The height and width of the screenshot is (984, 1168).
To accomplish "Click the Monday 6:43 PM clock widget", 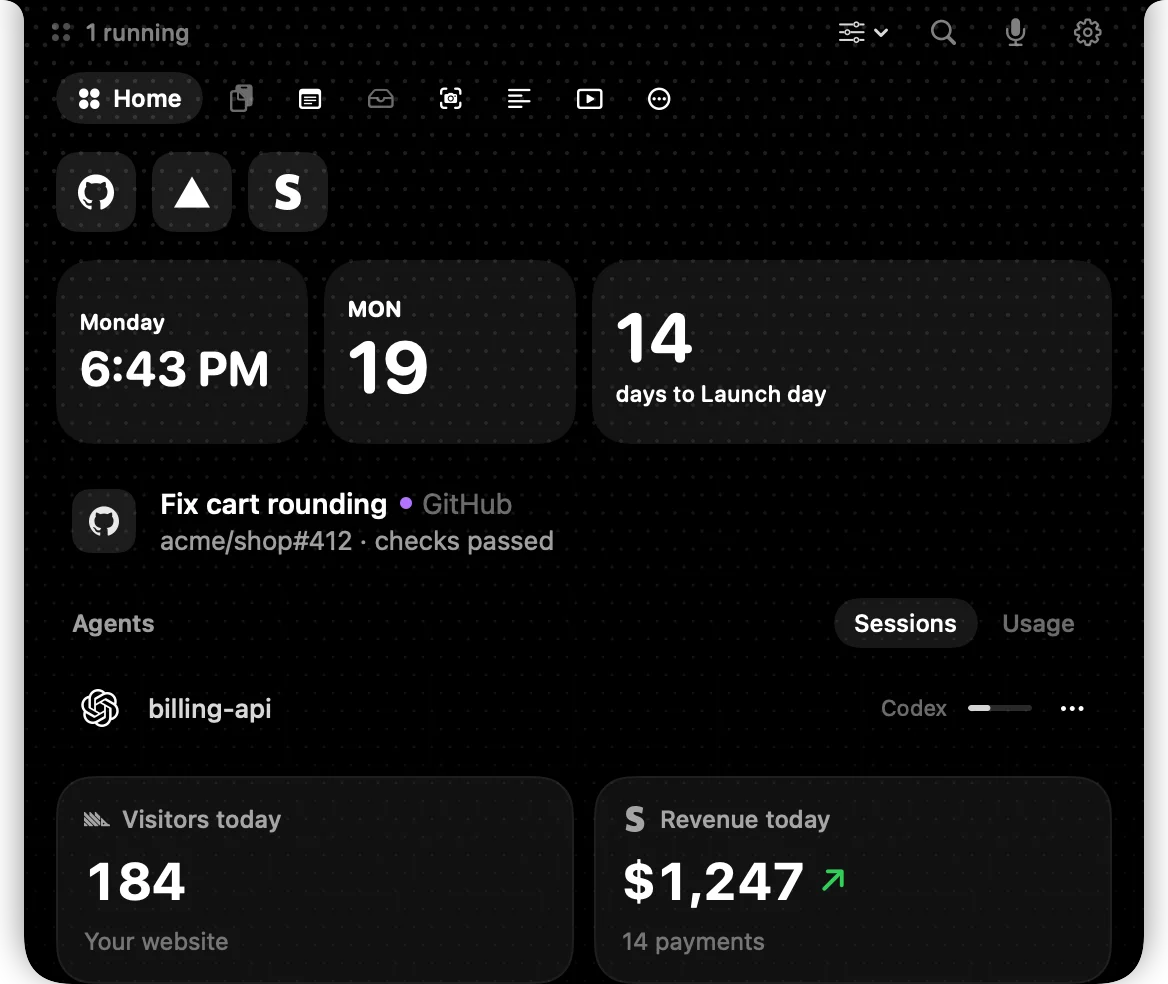I will pyautogui.click(x=182, y=352).
